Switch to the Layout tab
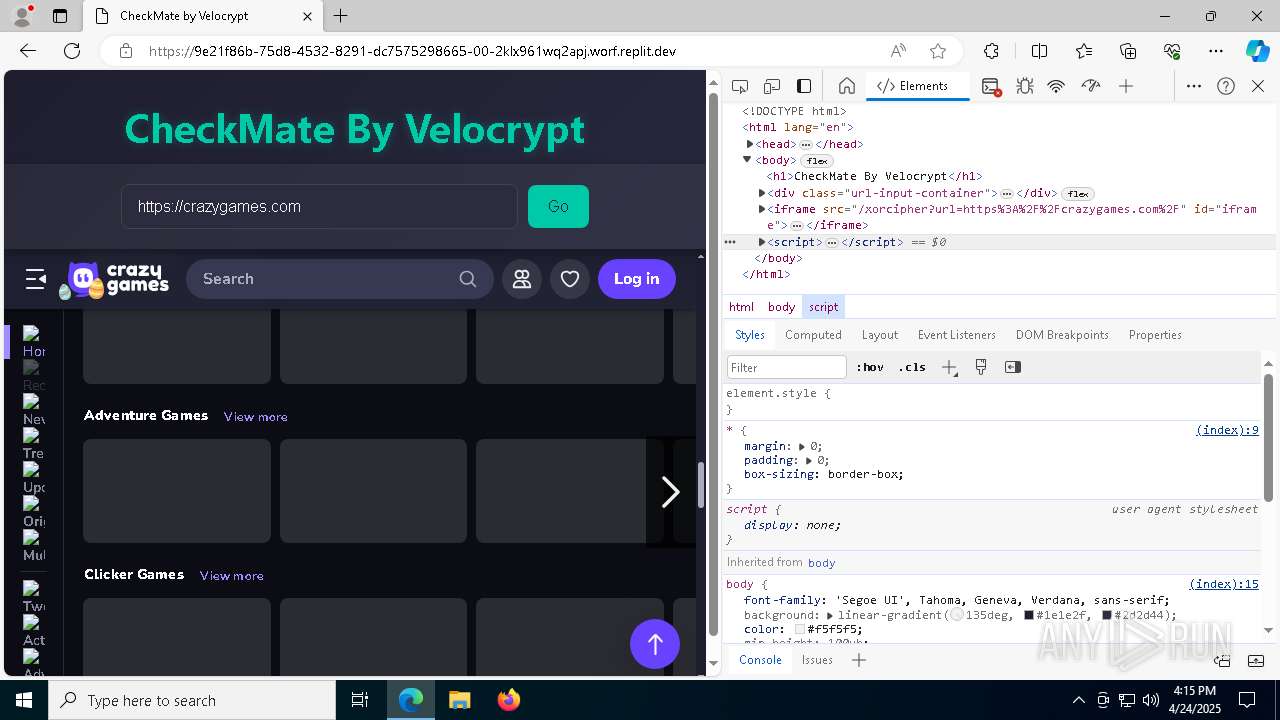This screenshot has height=720, width=1280. click(880, 335)
